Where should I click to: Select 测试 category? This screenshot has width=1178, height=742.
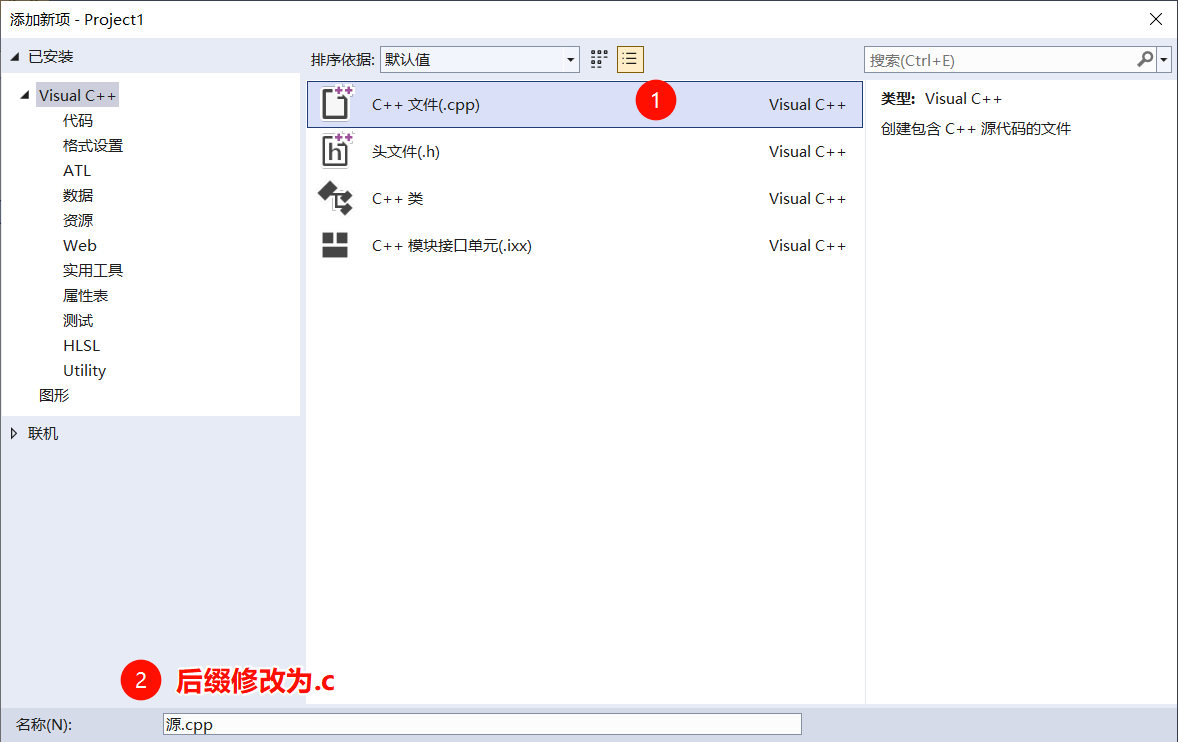(77, 321)
